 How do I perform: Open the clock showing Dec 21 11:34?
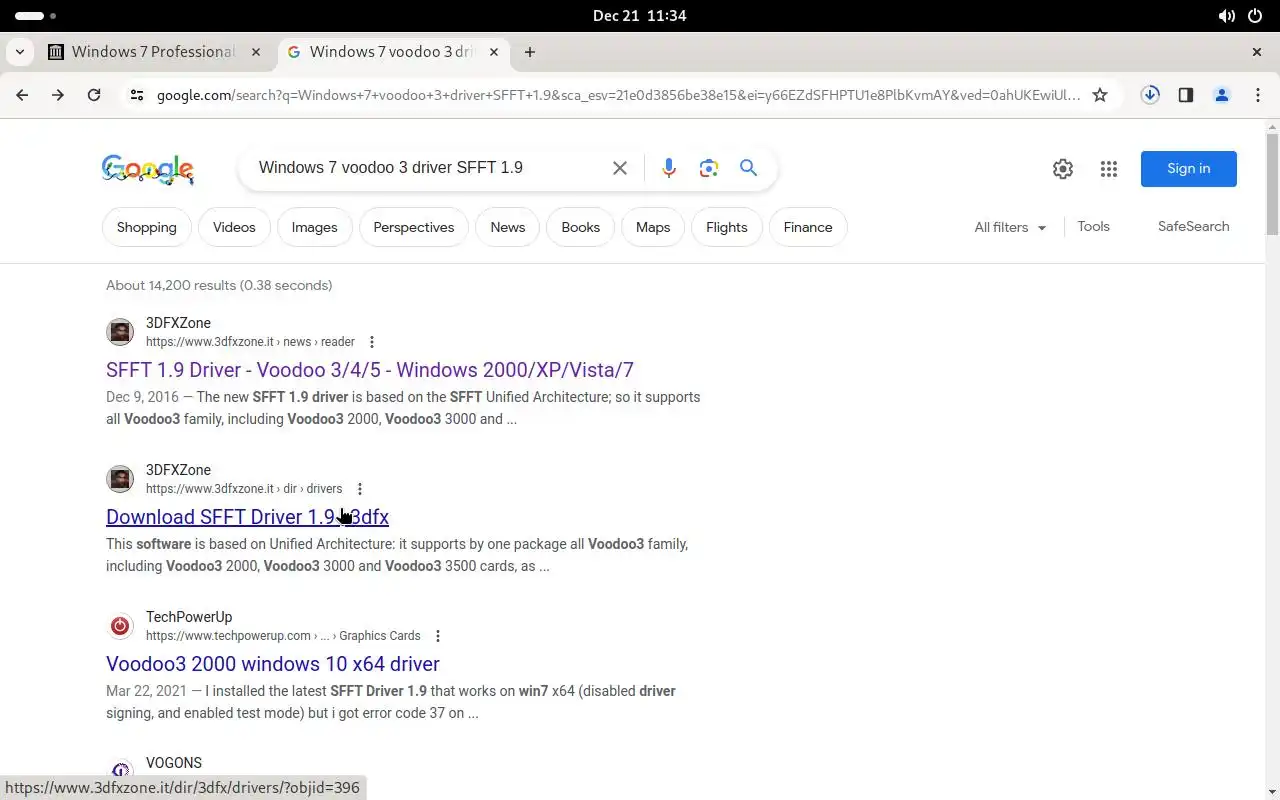tap(639, 16)
